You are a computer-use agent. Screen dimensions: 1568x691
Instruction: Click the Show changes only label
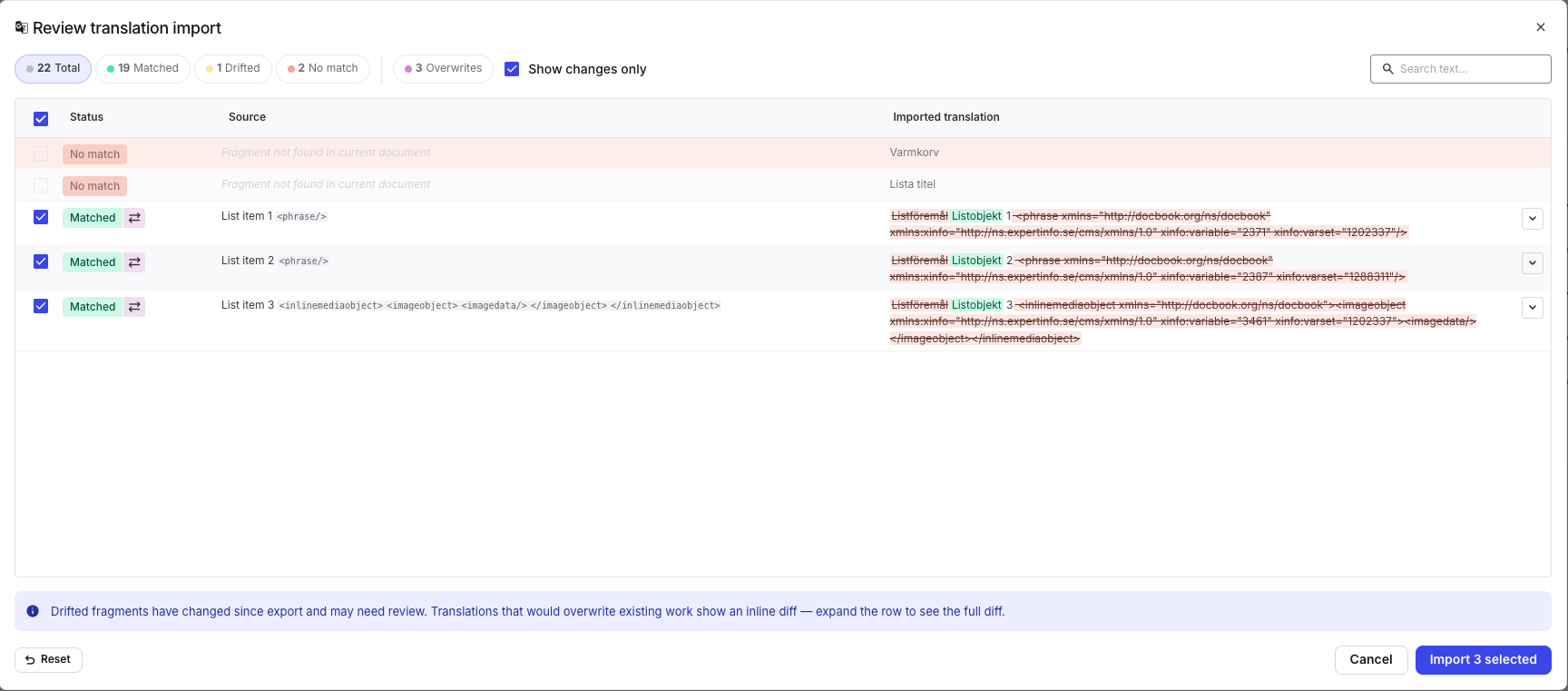(587, 69)
